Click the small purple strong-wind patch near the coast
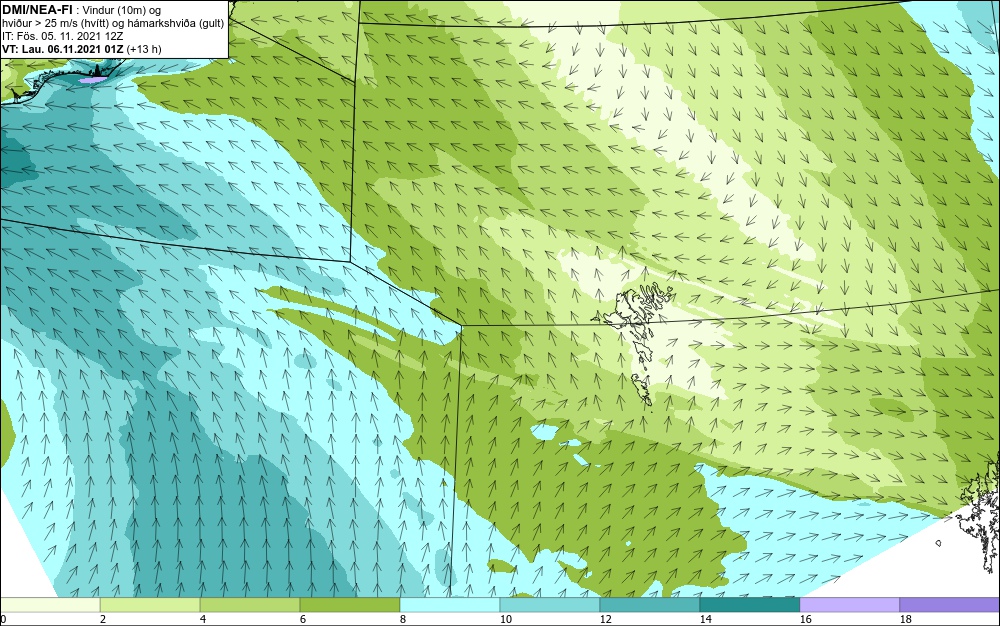The width and height of the screenshot is (1000, 626). point(92,80)
